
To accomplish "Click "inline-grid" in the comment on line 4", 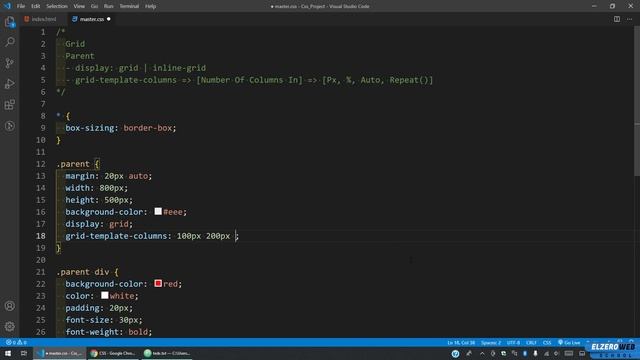I will point(179,68).
